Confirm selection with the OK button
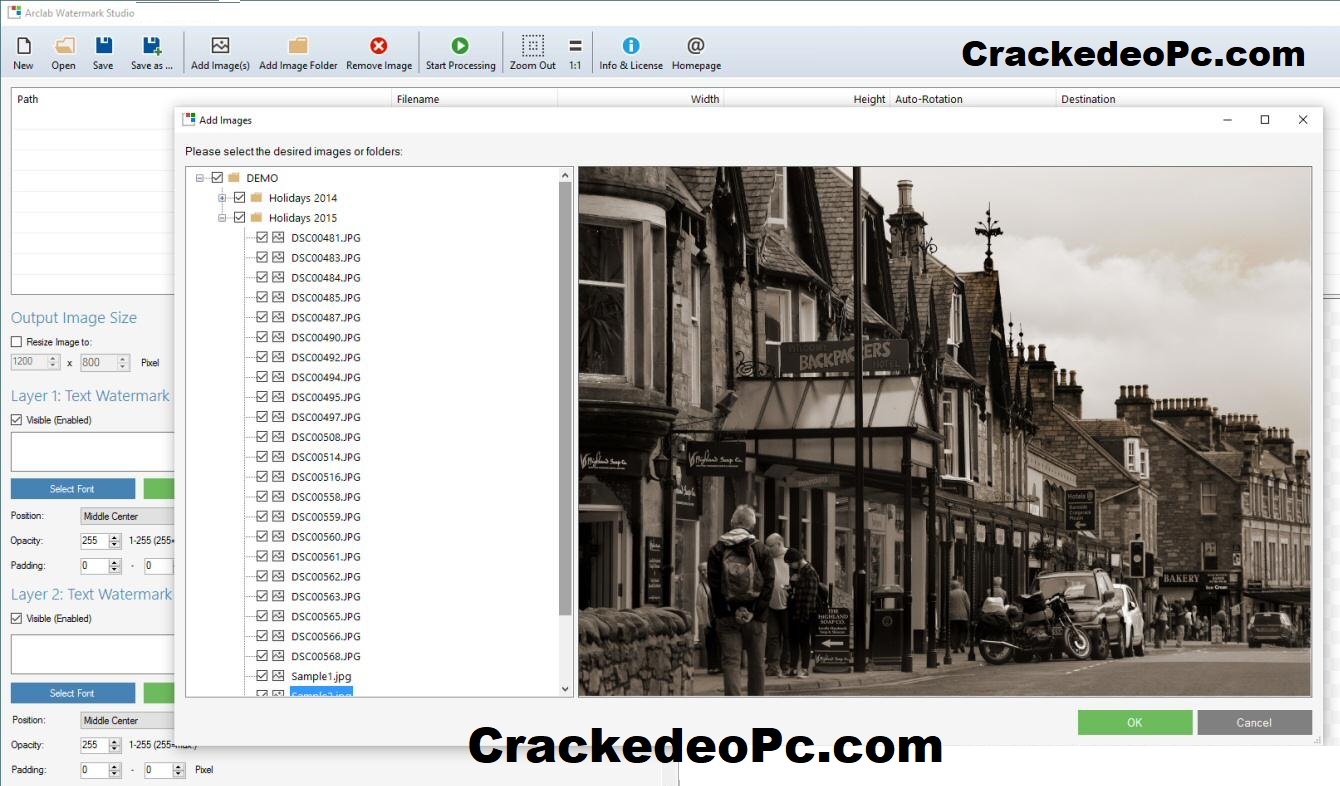 point(1135,722)
